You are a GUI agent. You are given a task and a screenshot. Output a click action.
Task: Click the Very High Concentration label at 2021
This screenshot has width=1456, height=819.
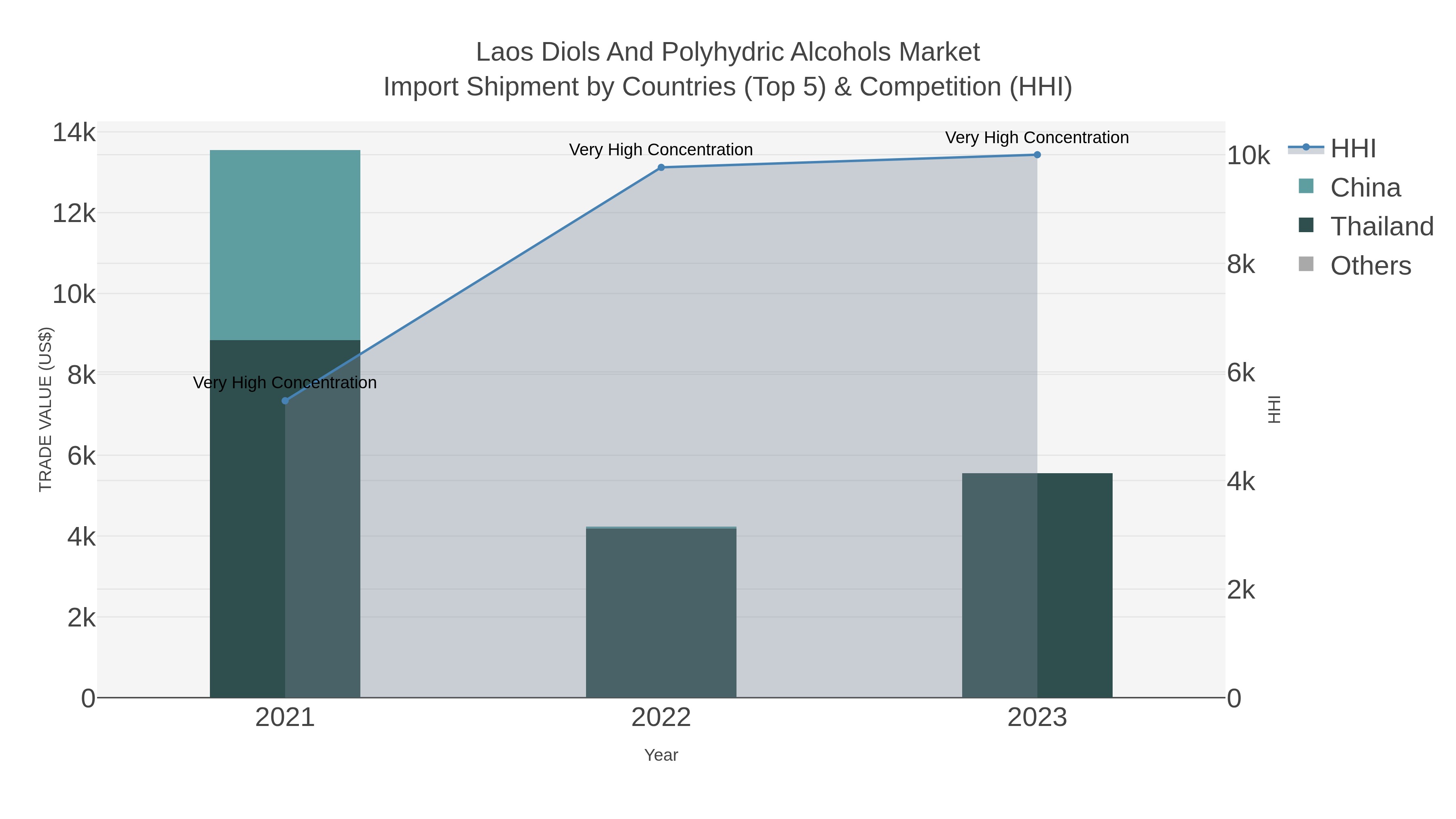click(x=285, y=383)
